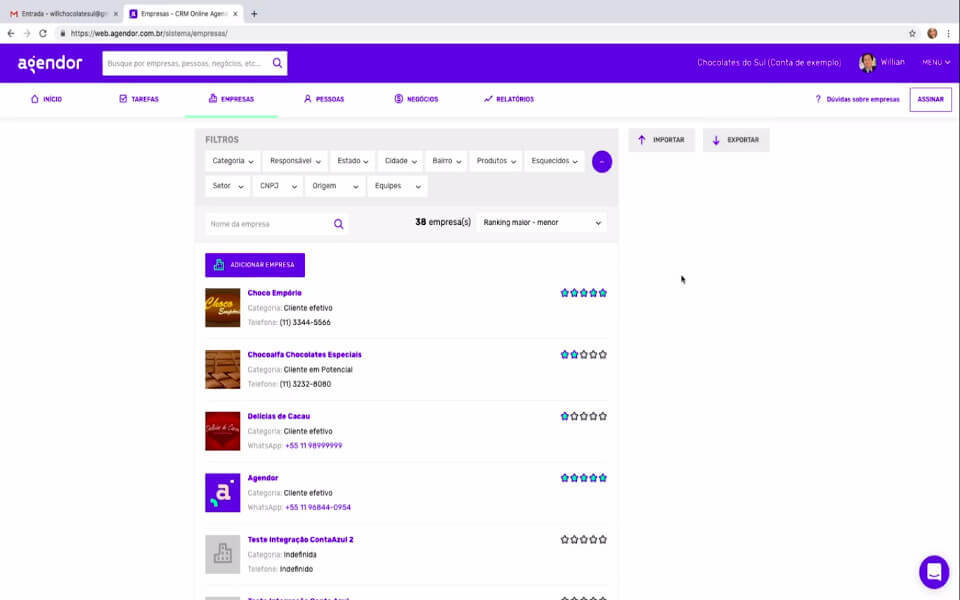Go back with the browser back arrow
Image resolution: width=960 pixels, height=600 pixels.
[11, 34]
